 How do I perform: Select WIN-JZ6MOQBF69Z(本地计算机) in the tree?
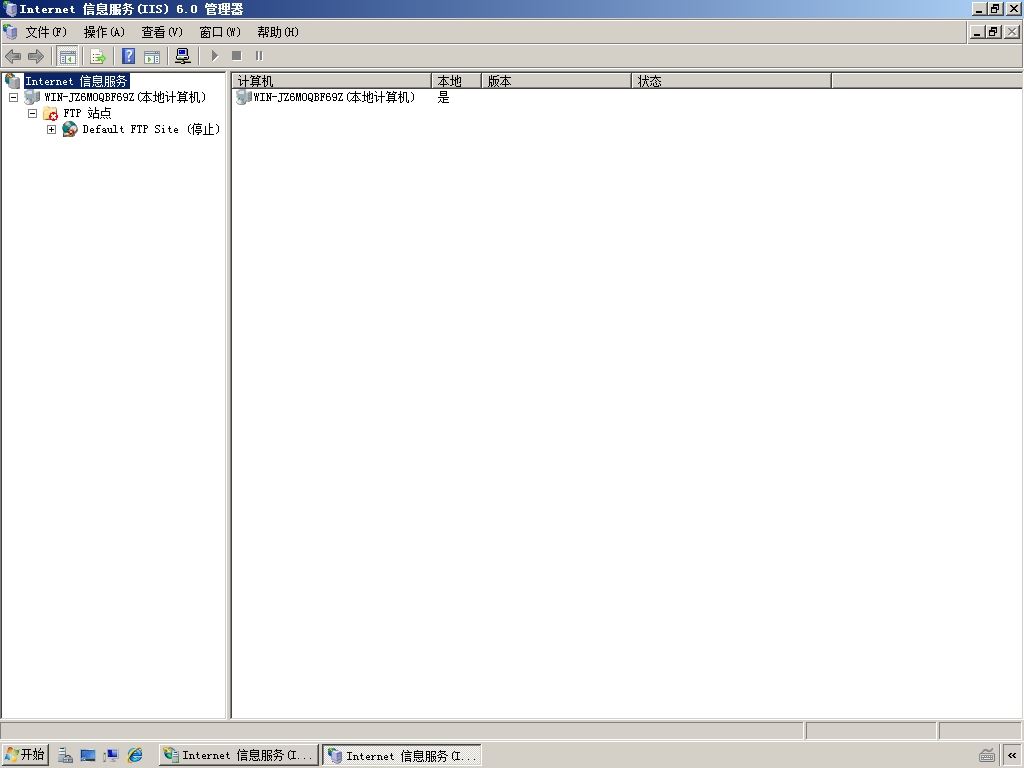pyautogui.click(x=125, y=97)
